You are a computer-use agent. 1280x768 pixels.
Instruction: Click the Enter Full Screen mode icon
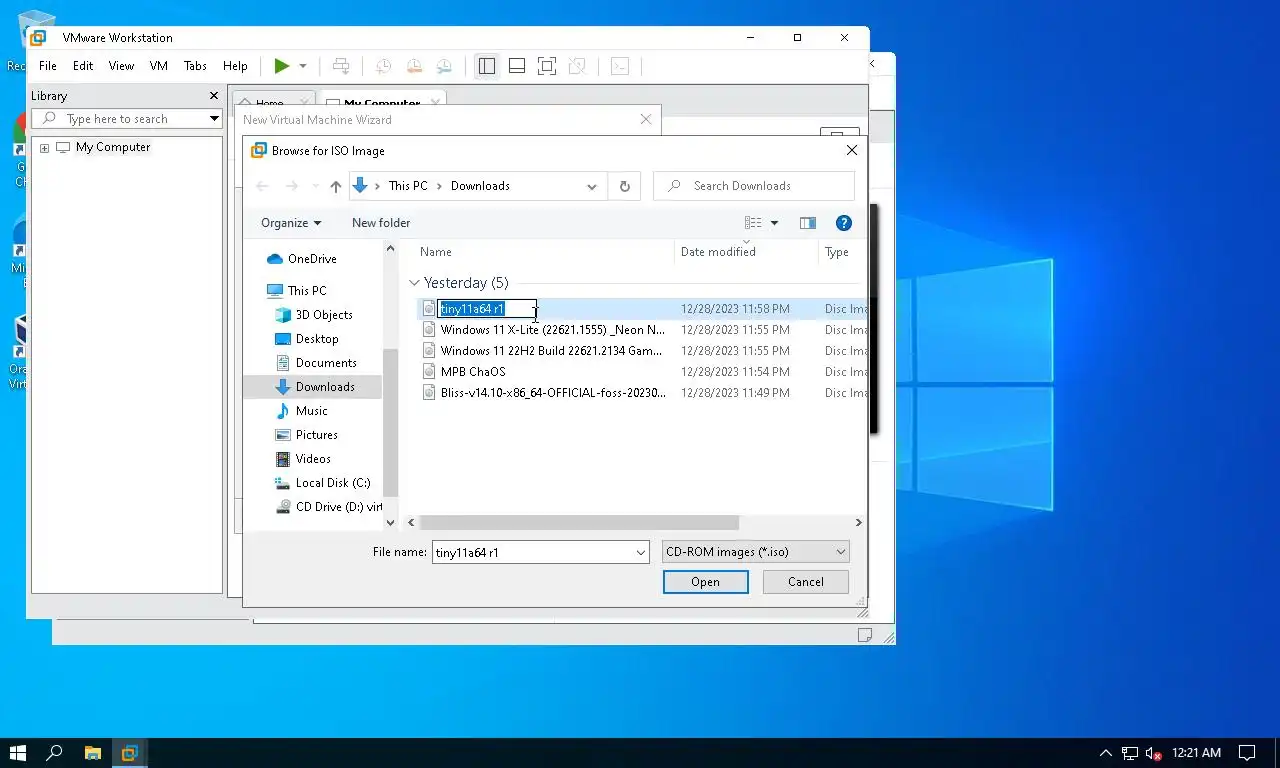tap(547, 66)
